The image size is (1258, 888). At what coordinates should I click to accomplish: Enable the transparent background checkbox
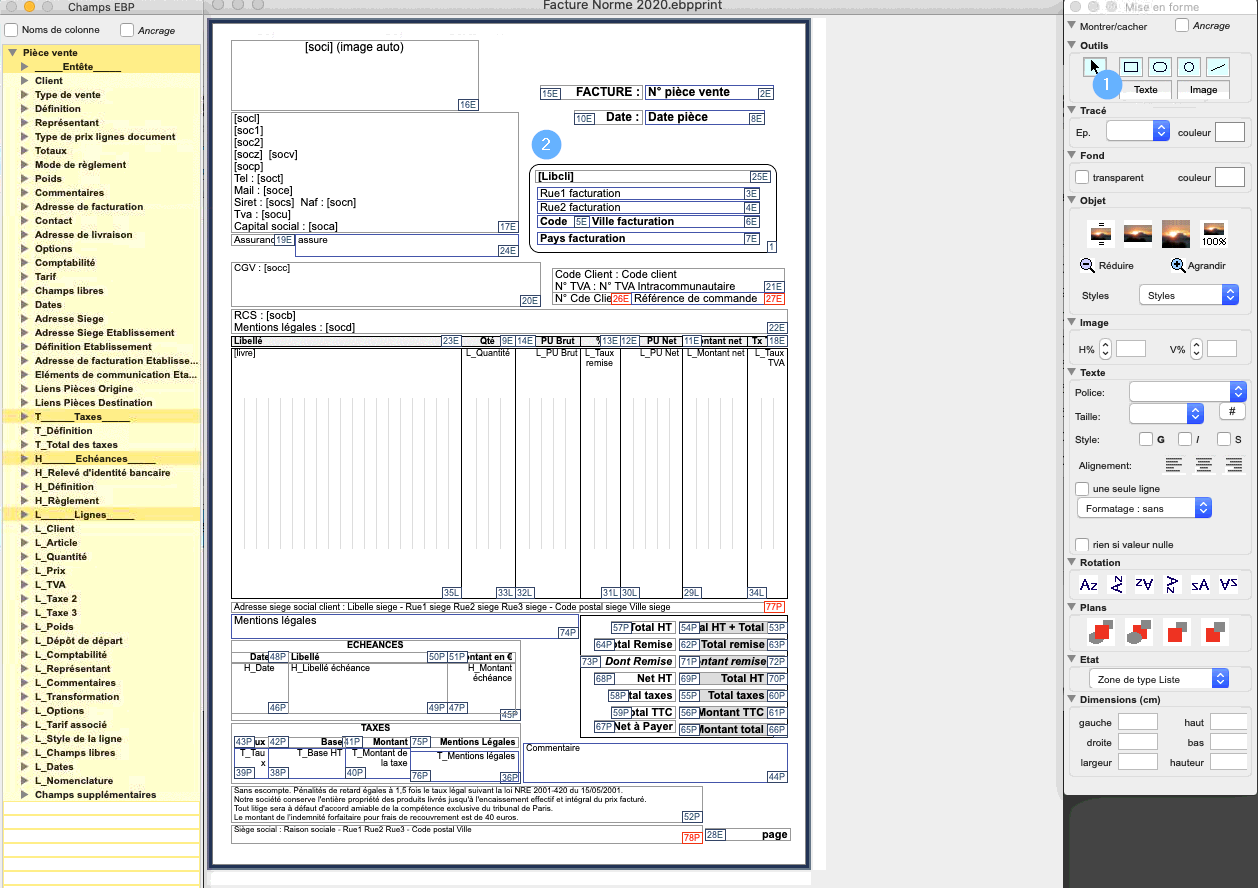1082,177
